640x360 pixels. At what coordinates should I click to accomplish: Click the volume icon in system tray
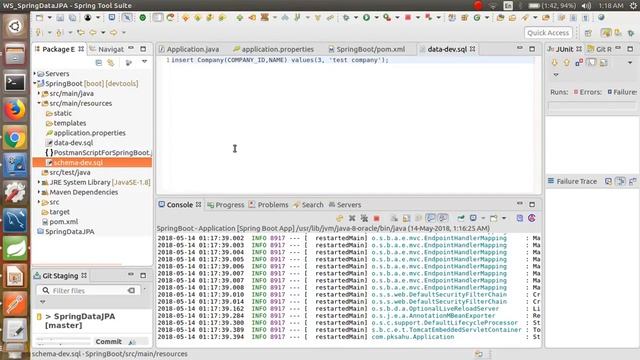click(587, 6)
